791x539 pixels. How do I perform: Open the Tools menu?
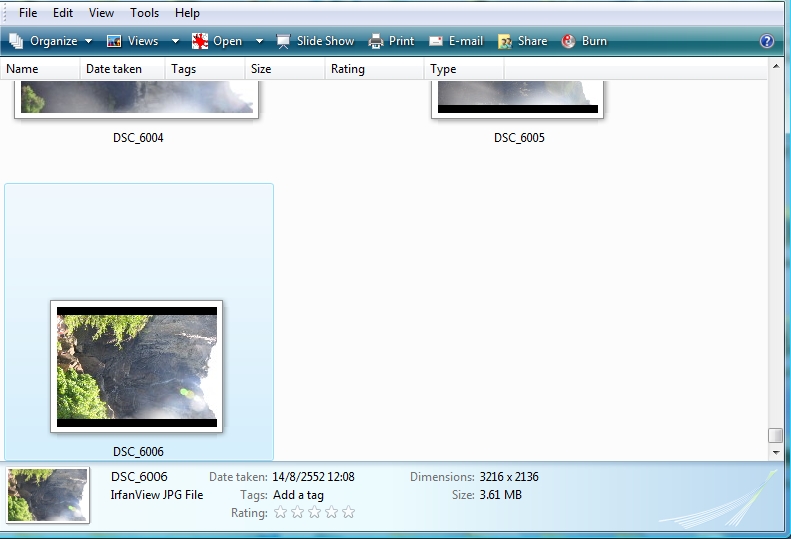click(x=144, y=13)
